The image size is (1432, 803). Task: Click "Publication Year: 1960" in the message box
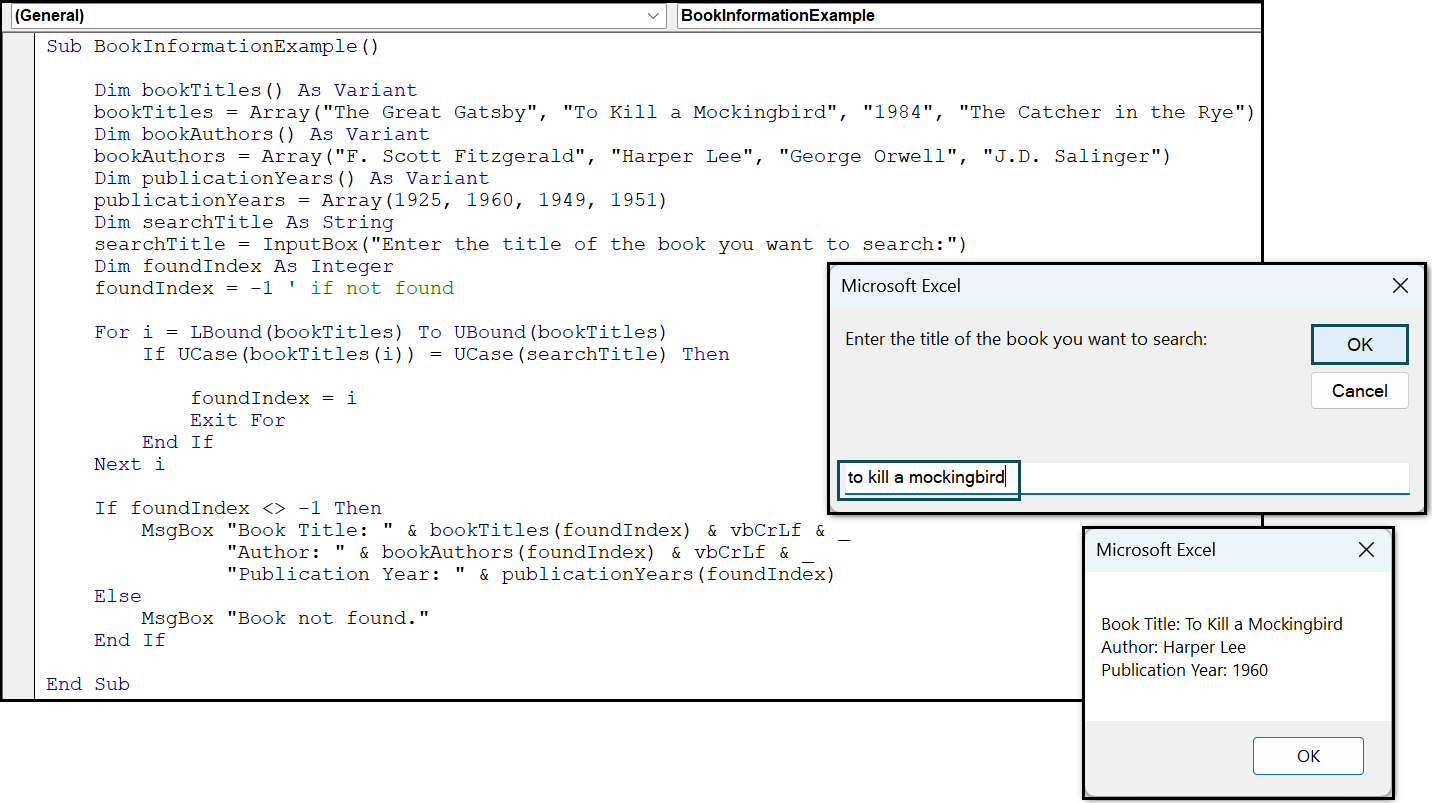coord(1184,670)
